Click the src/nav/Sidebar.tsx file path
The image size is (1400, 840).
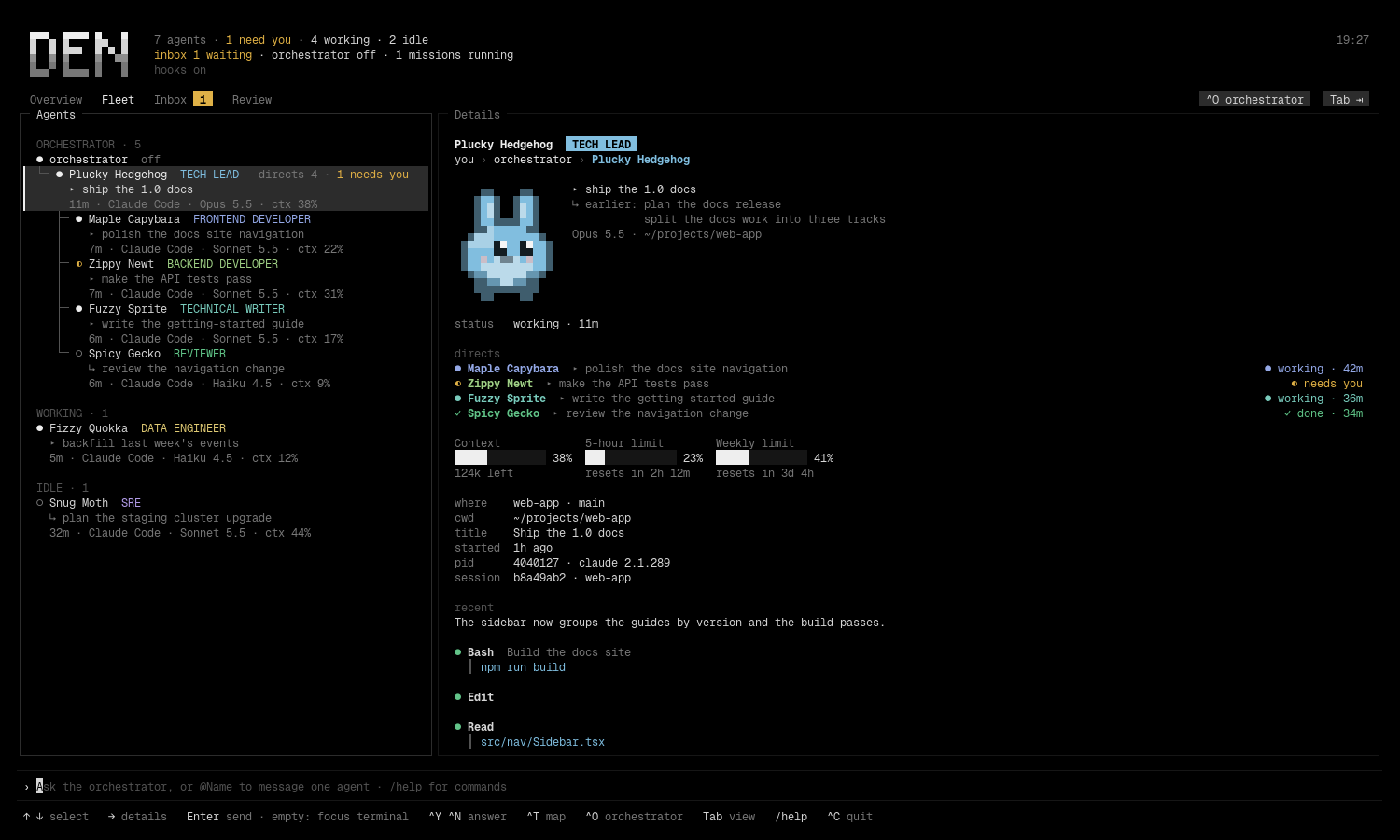(542, 742)
